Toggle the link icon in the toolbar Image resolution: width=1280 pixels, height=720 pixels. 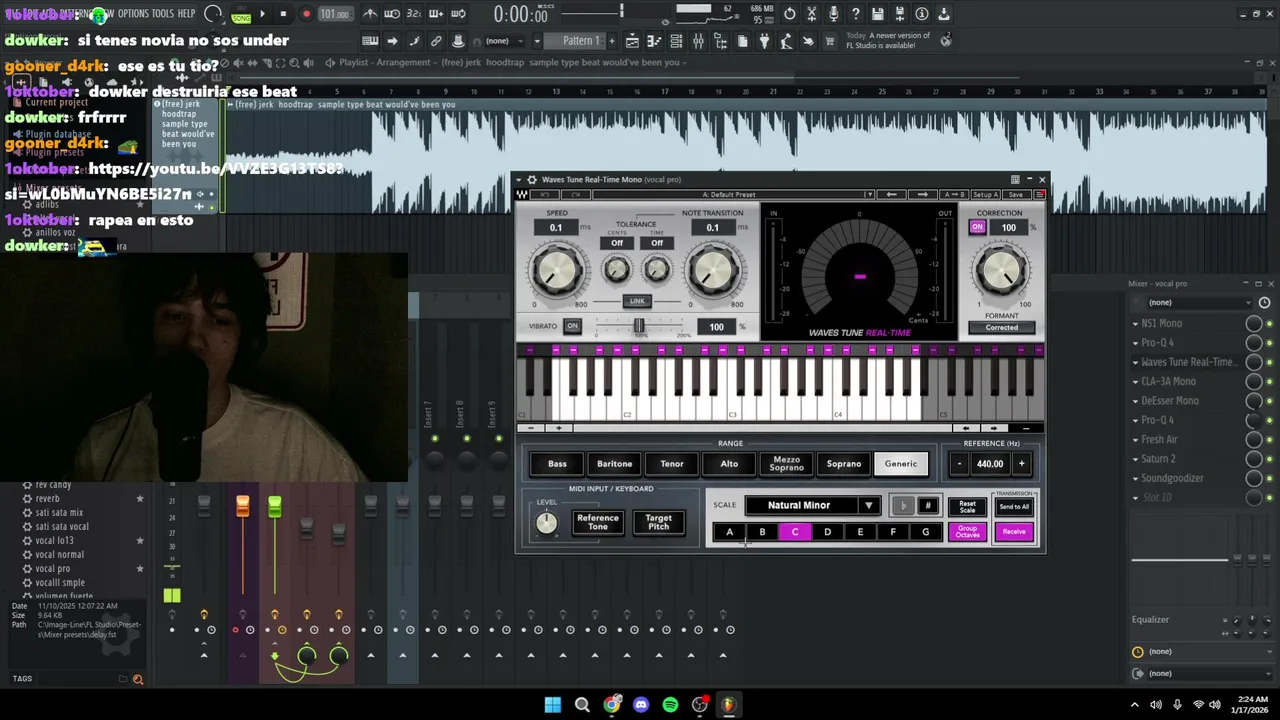click(436, 41)
